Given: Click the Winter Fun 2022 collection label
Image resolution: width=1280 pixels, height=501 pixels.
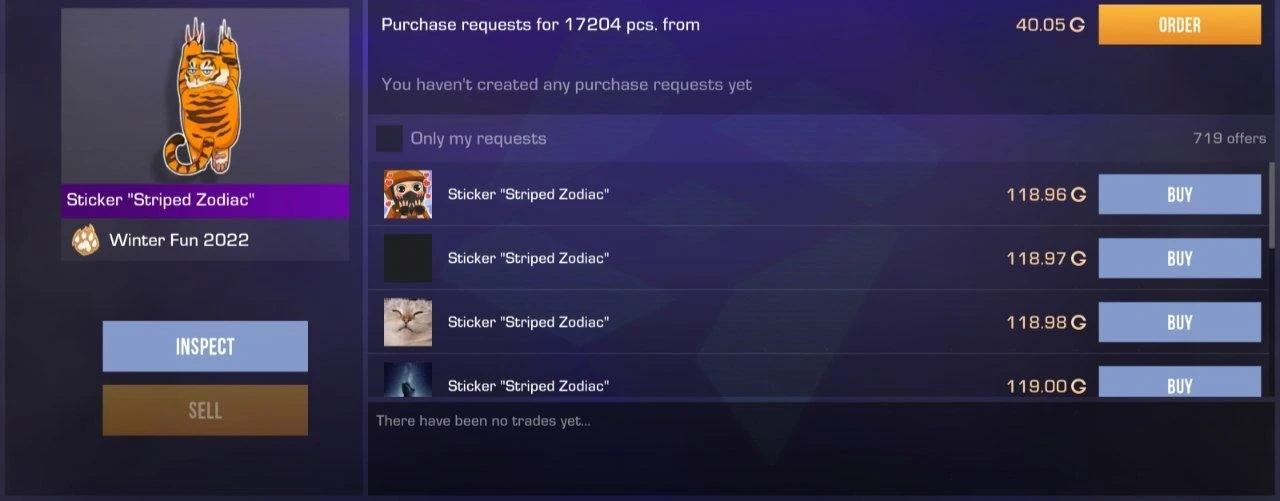Looking at the screenshot, I should tap(179, 240).
